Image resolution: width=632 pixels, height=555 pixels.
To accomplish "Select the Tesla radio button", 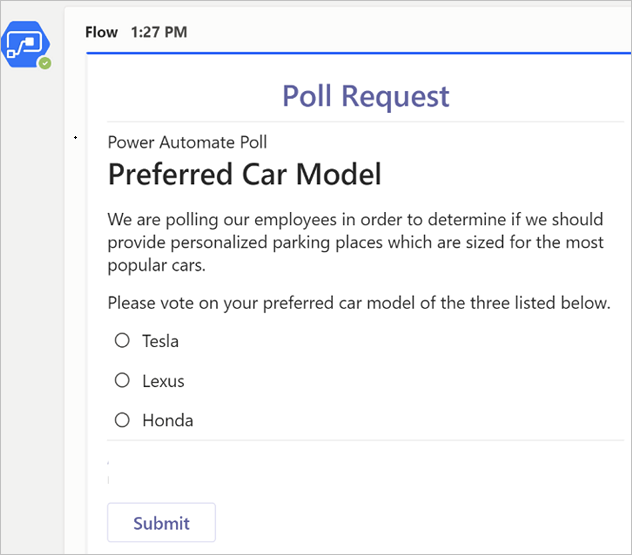I will (x=122, y=341).
